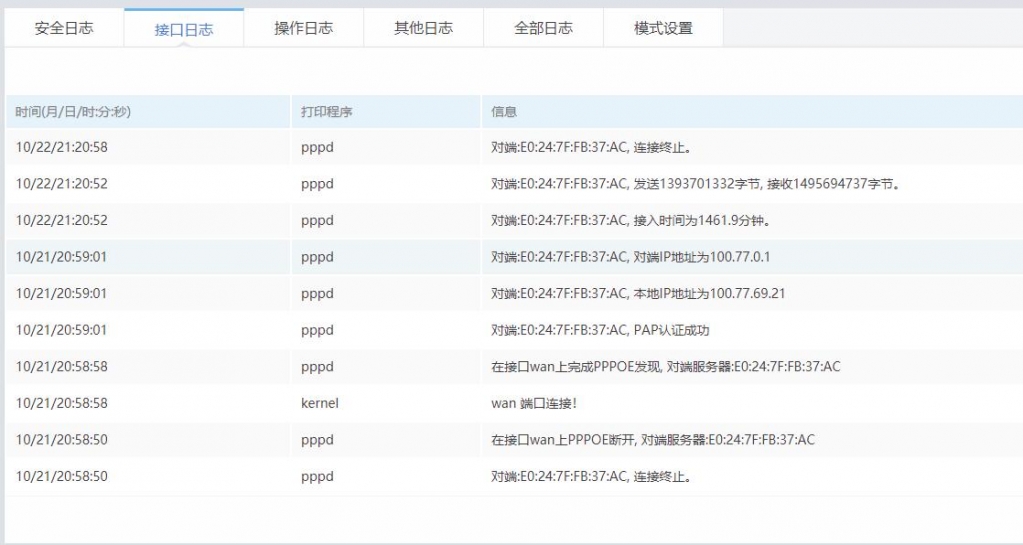Click pppd in the PPPOE断开 row
The width and height of the screenshot is (1023, 545).
317,440
